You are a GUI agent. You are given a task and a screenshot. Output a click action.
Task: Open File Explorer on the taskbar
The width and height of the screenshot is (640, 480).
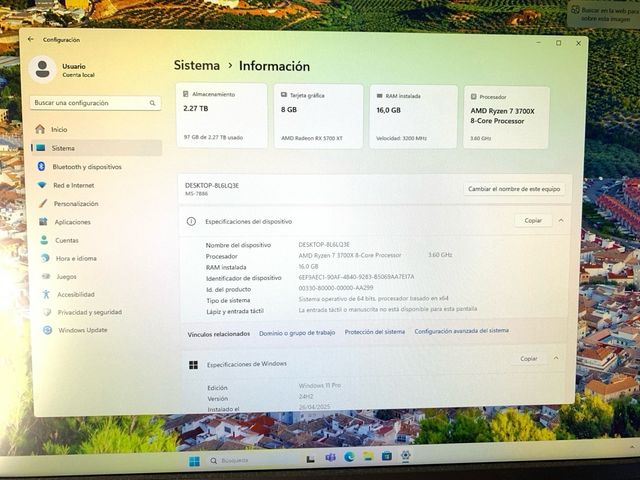click(x=368, y=456)
